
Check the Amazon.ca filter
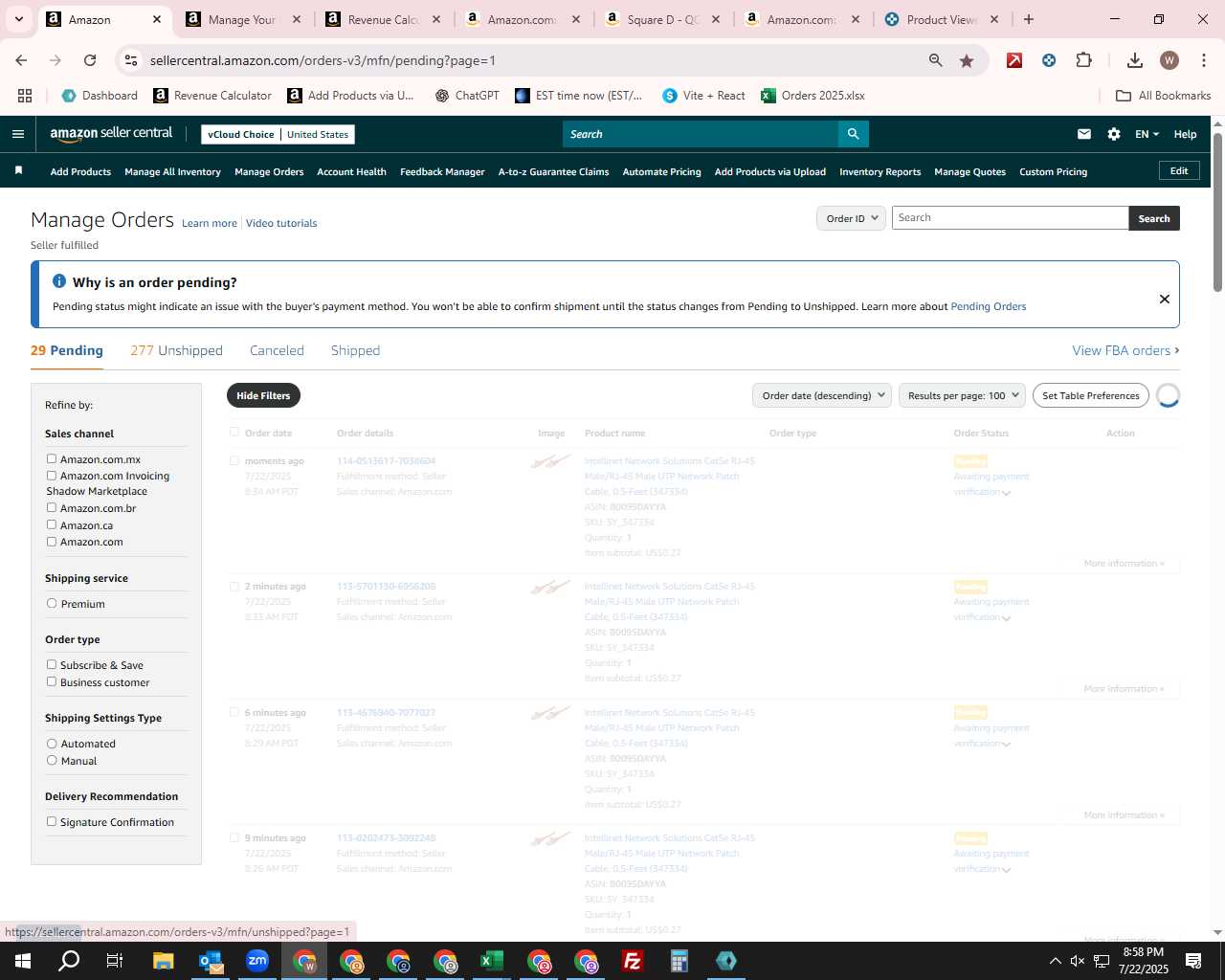[52, 524]
